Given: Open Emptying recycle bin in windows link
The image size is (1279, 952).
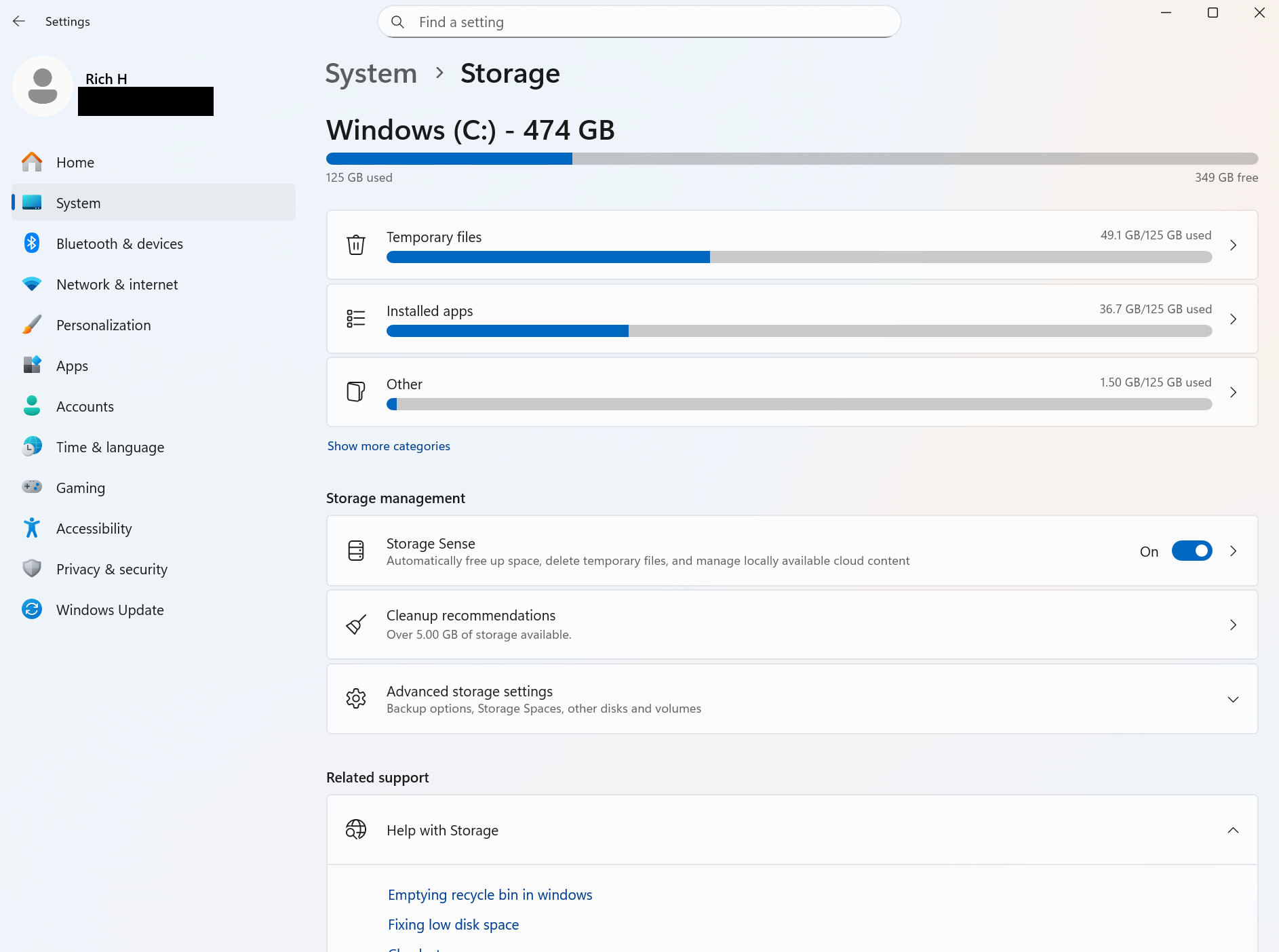Looking at the screenshot, I should point(490,894).
